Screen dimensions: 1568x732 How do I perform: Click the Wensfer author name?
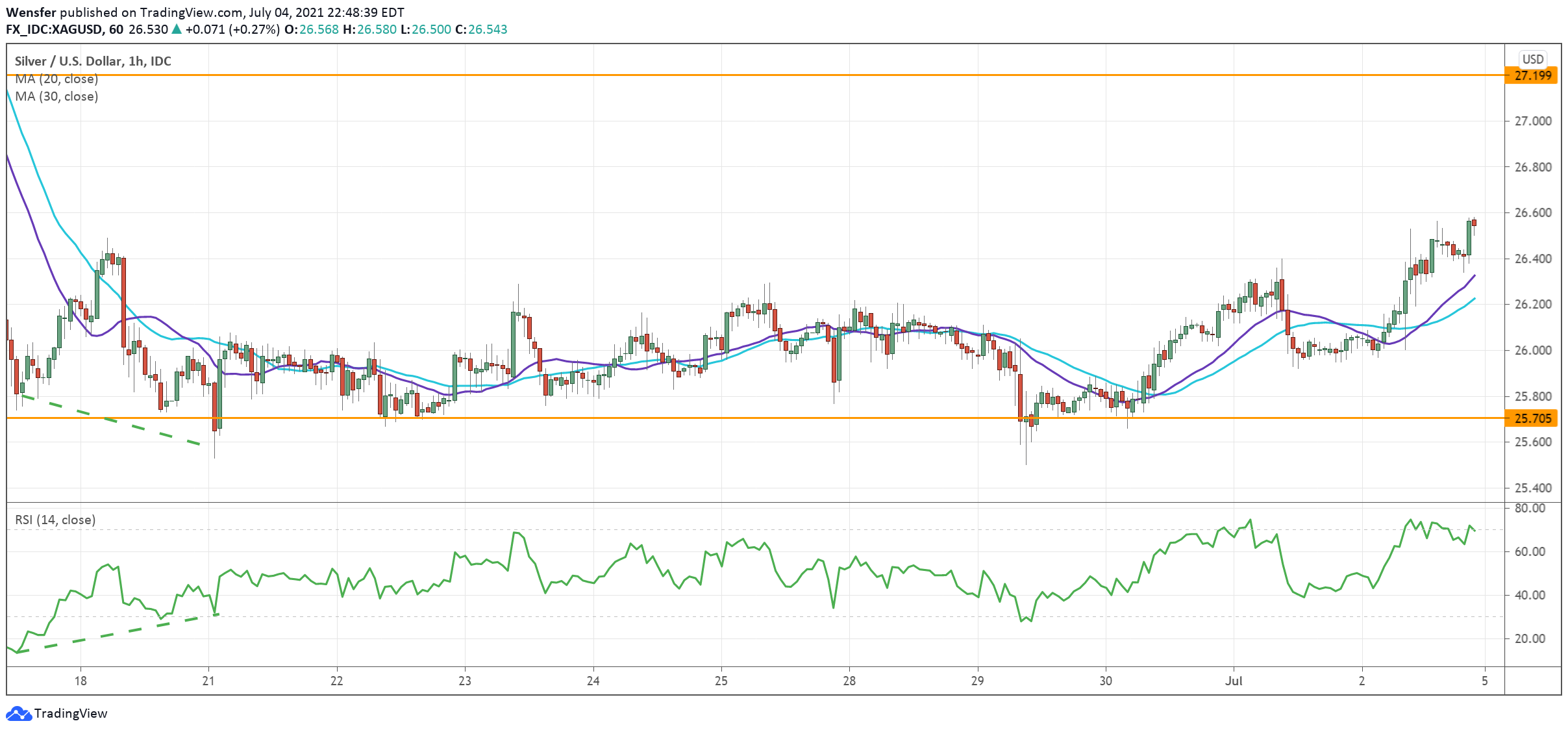pos(31,12)
